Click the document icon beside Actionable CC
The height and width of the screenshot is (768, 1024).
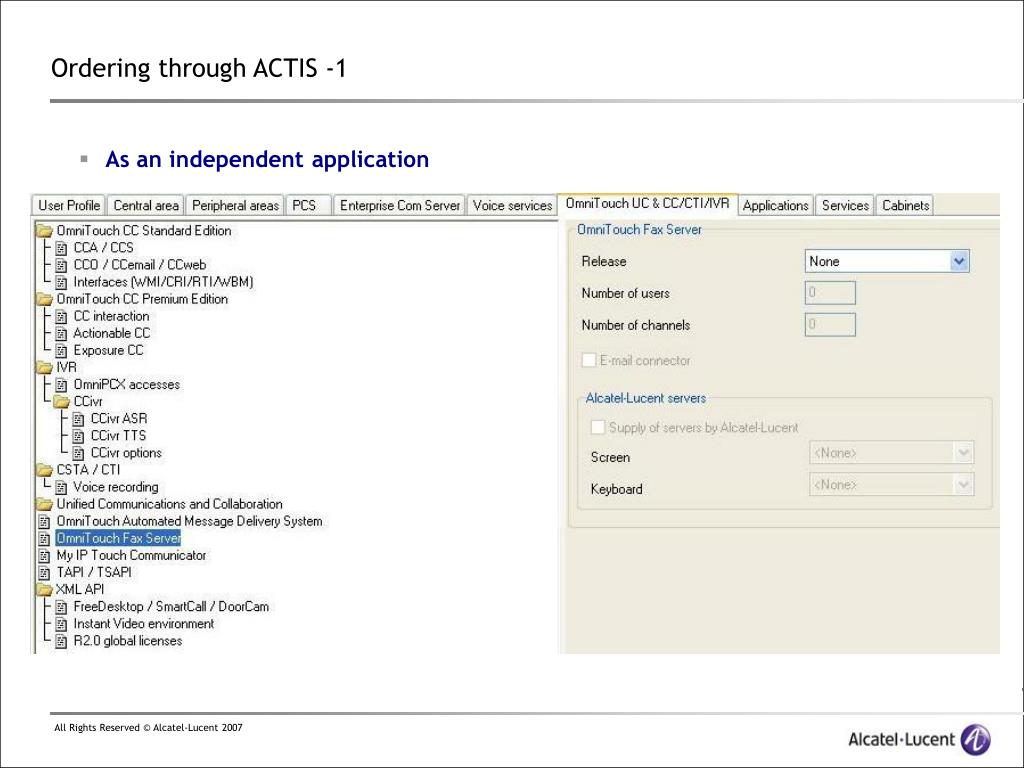61,334
